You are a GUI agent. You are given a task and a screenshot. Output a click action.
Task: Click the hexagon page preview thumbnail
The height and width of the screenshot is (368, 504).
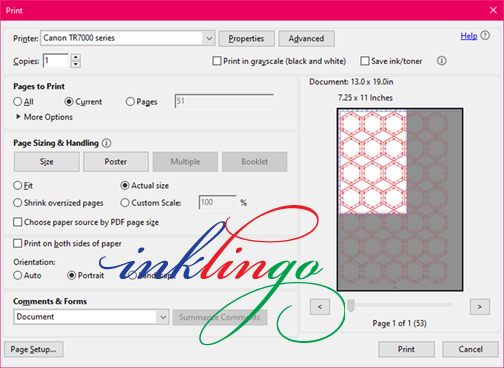coord(400,199)
